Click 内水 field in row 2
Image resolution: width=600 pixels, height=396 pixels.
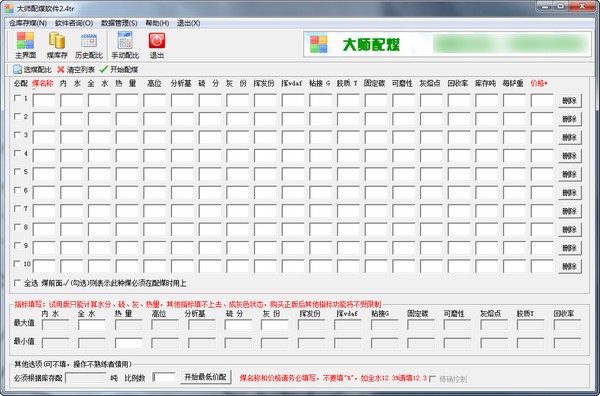[72, 119]
